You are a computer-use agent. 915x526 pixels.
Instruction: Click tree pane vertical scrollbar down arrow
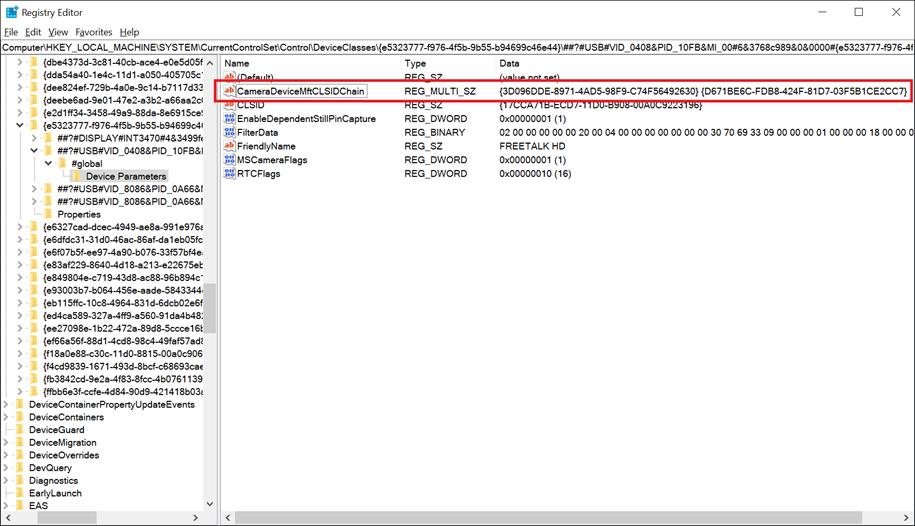pyautogui.click(x=210, y=504)
